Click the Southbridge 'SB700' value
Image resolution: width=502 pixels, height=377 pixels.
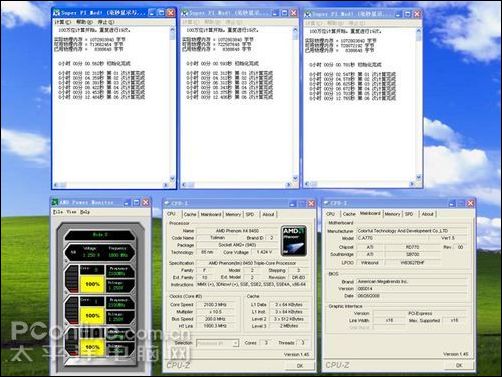pyautogui.click(x=413, y=254)
